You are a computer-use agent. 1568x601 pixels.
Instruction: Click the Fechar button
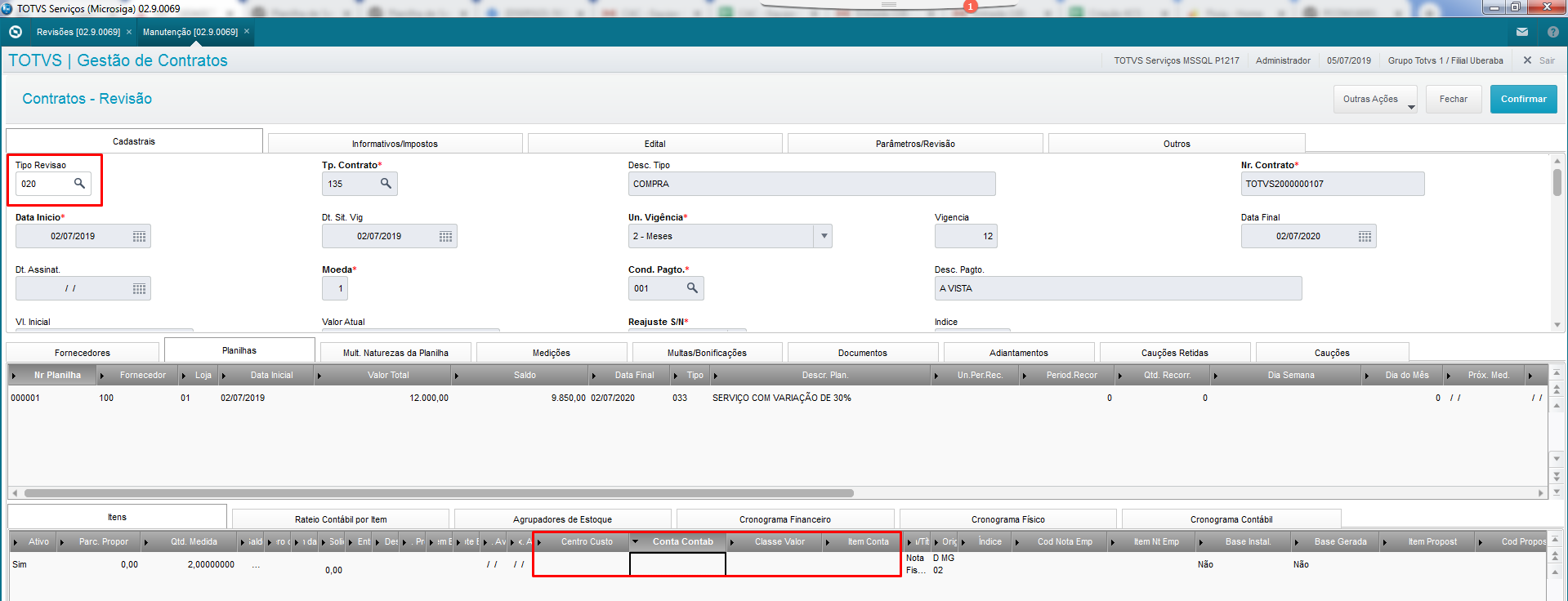(1454, 99)
